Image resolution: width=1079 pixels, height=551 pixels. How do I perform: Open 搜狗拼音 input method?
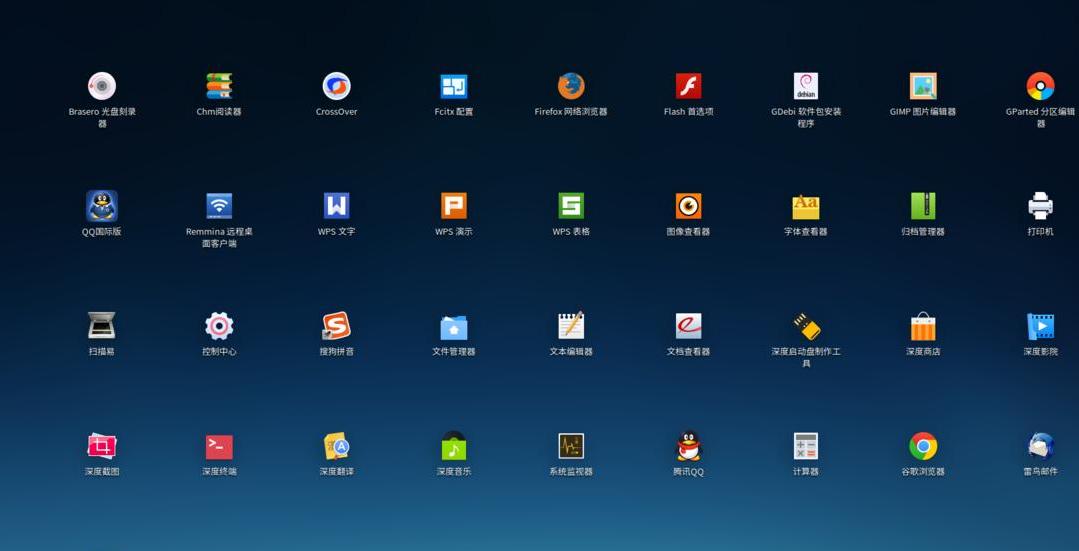(336, 325)
